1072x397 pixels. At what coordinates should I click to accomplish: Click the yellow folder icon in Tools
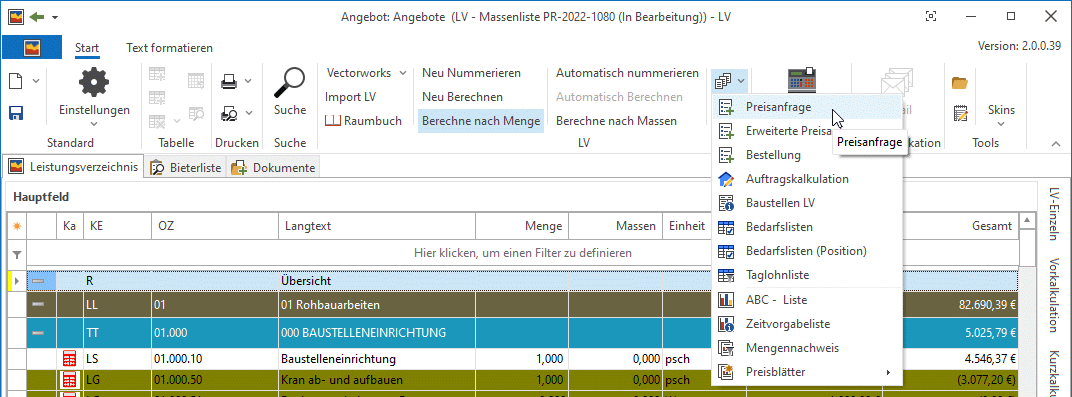961,83
